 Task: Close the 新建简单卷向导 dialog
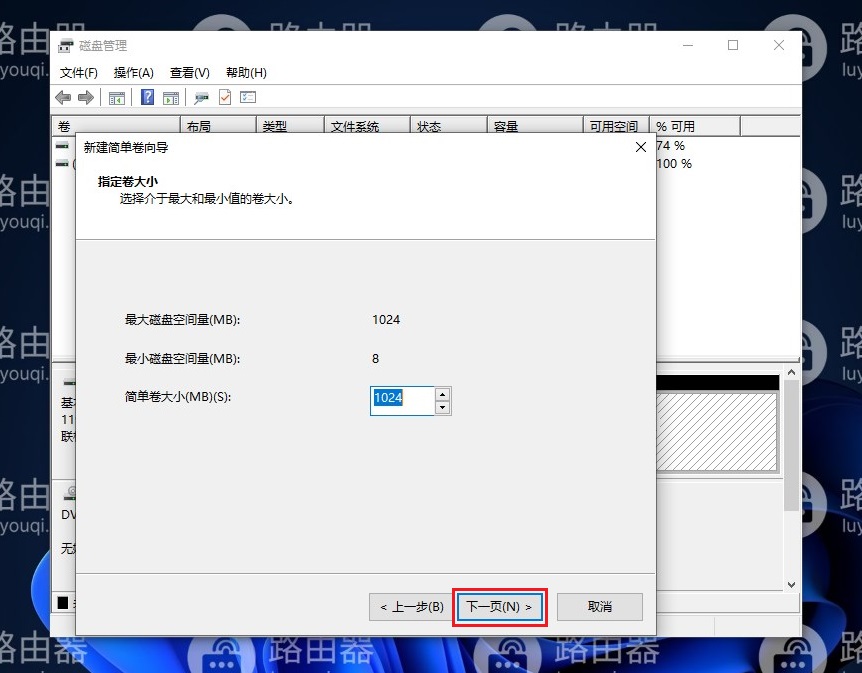coord(640,147)
